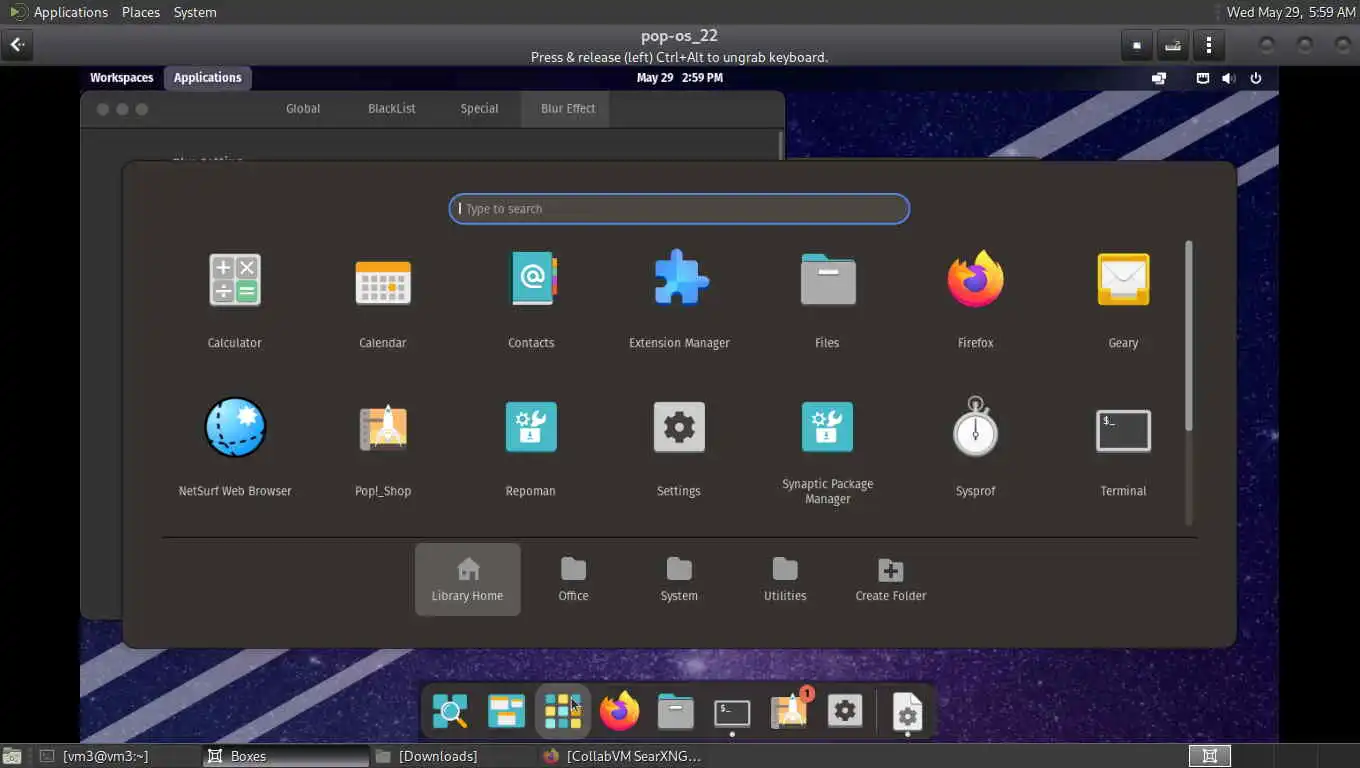This screenshot has width=1360, height=768.
Task: Click the Boxes keyboard shortcut button
Action: pos(1173,45)
